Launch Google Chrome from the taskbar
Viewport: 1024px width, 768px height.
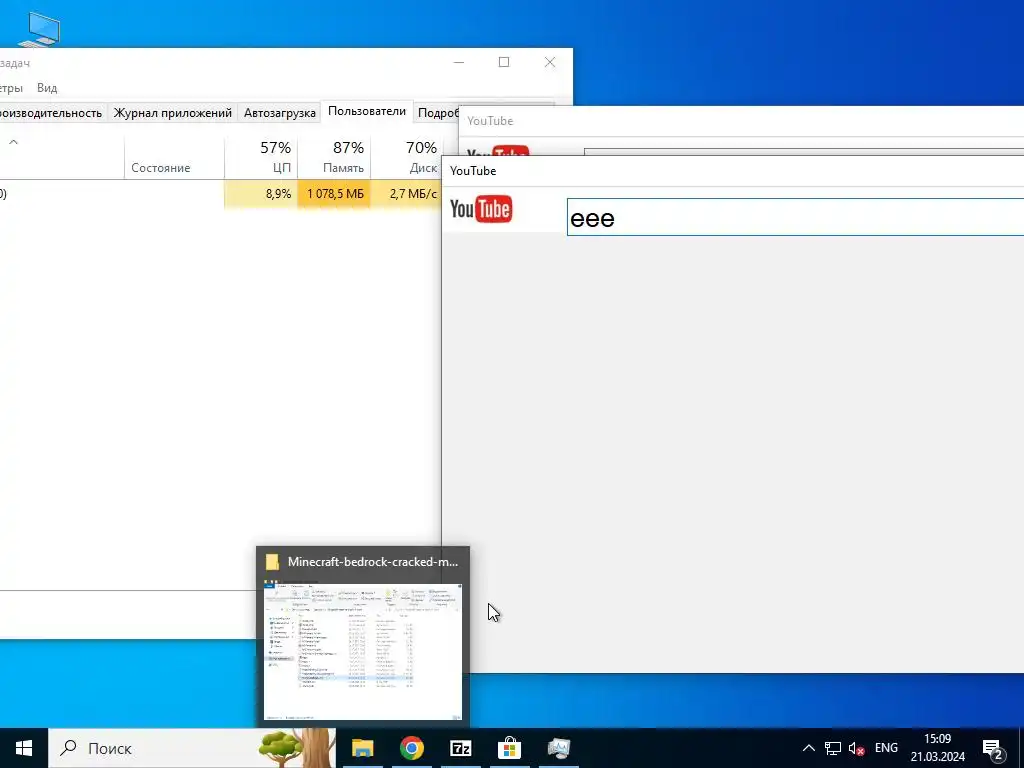pos(411,748)
